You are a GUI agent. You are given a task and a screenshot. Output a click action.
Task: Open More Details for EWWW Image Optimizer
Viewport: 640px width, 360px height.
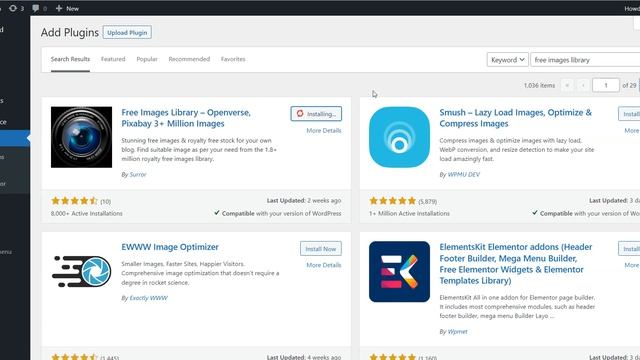324,265
